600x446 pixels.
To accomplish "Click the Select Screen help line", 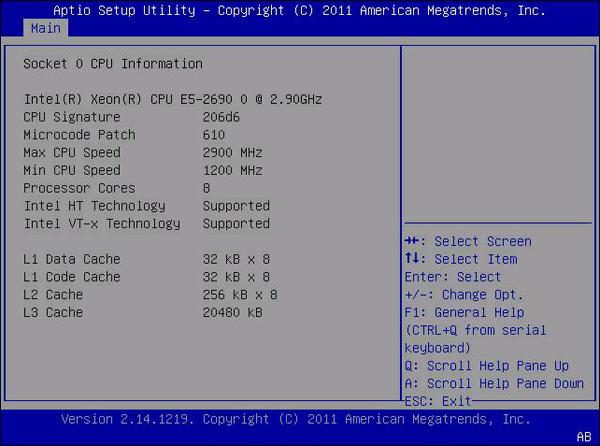I will [468, 241].
